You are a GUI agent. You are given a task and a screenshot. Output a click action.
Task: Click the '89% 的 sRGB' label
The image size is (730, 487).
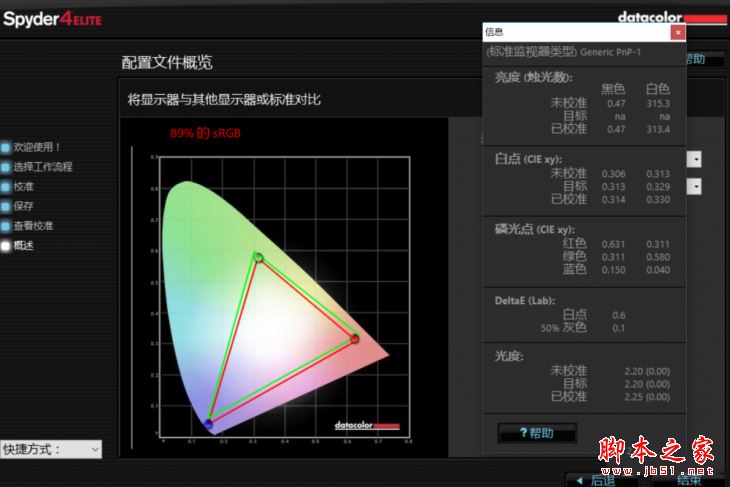click(x=205, y=133)
